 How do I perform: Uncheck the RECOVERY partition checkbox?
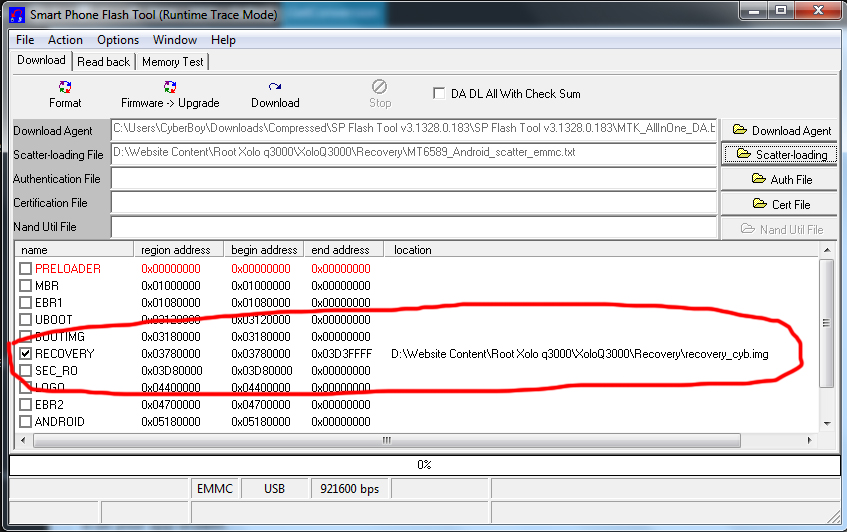coord(25,353)
